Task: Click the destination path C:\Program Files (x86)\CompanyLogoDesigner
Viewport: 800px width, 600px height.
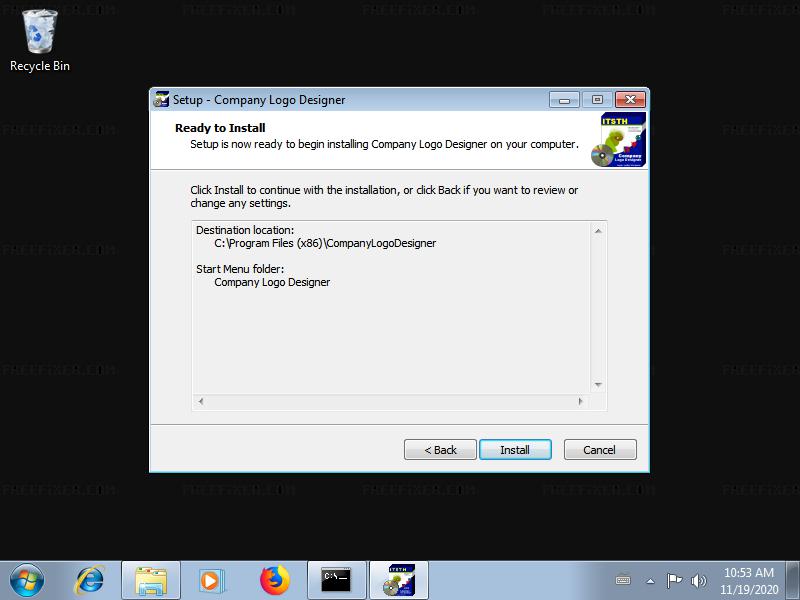Action: [325, 243]
